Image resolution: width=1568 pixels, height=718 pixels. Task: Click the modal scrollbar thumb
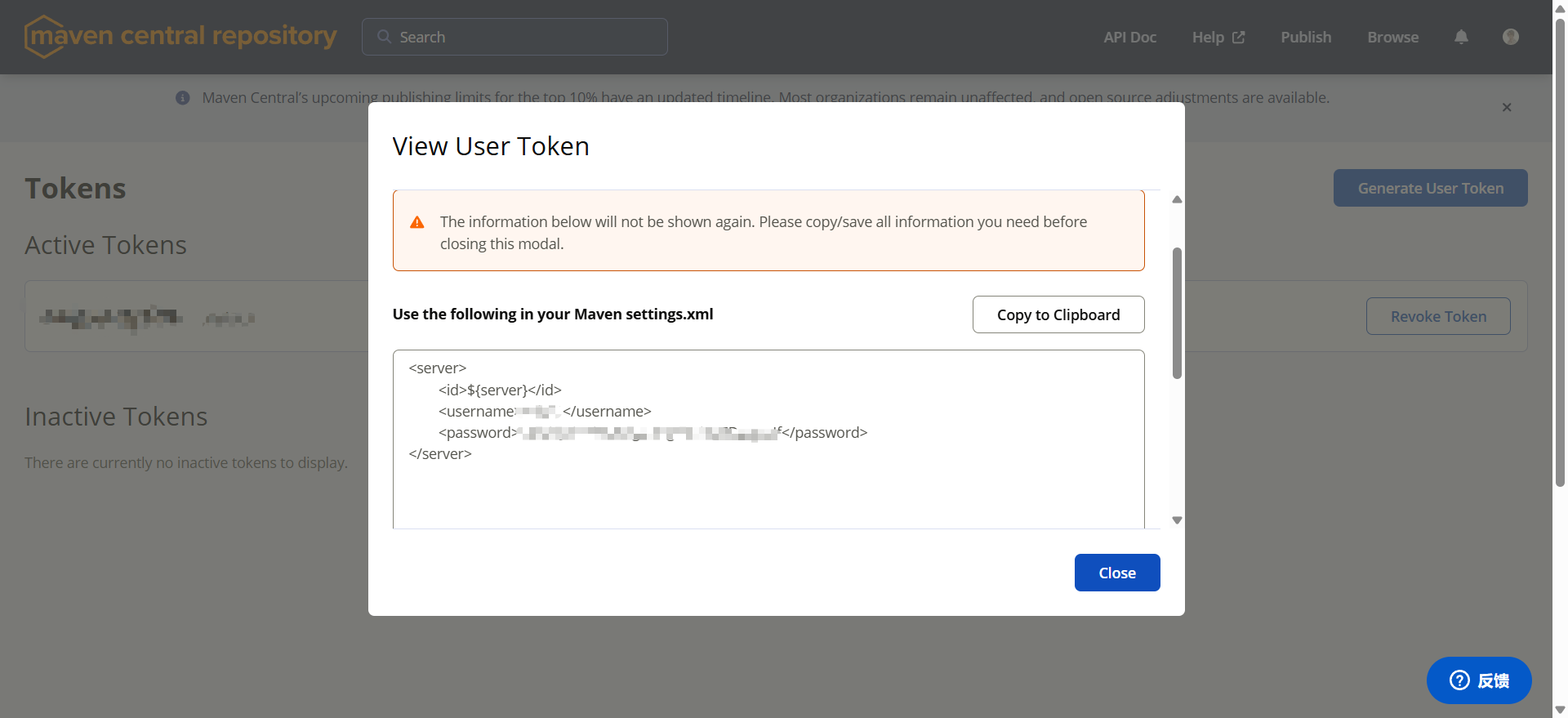[x=1177, y=314]
